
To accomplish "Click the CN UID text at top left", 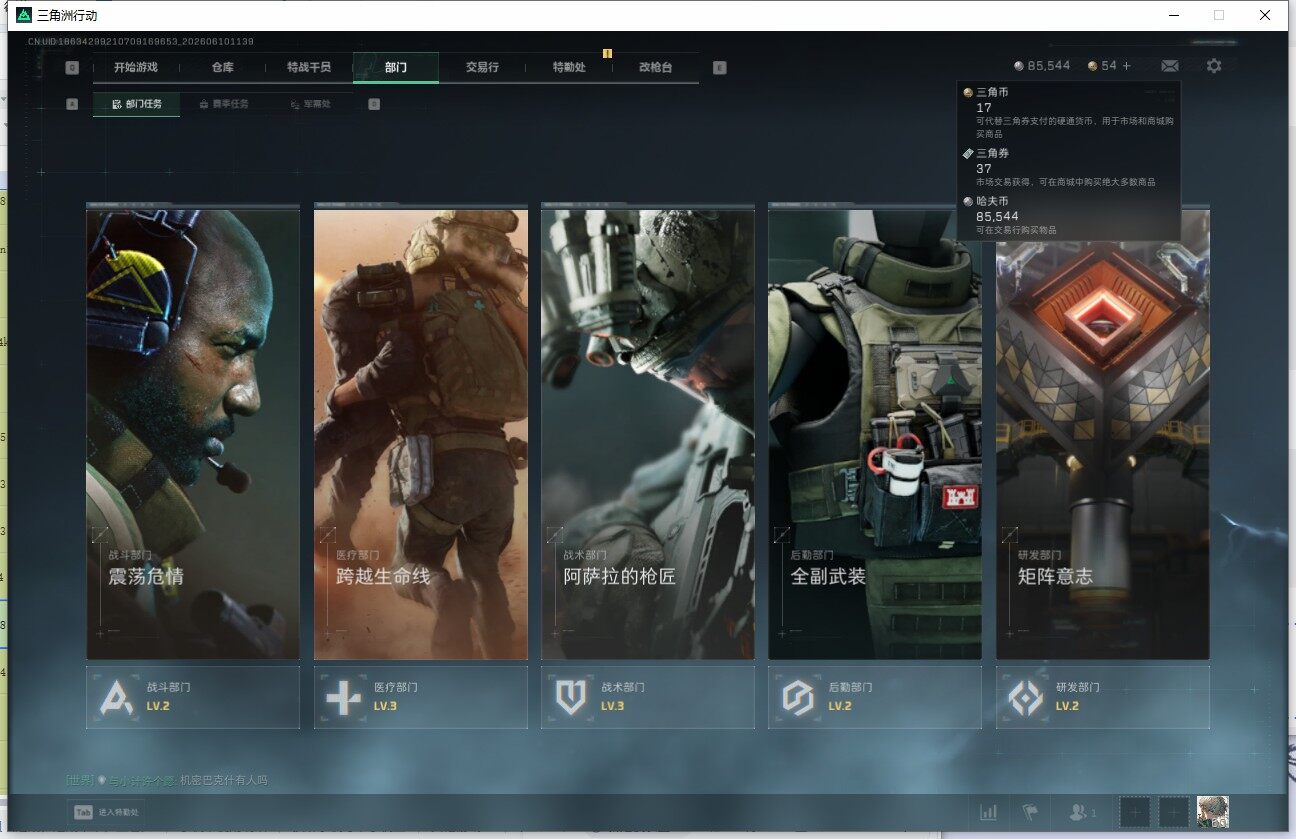I will [140, 42].
